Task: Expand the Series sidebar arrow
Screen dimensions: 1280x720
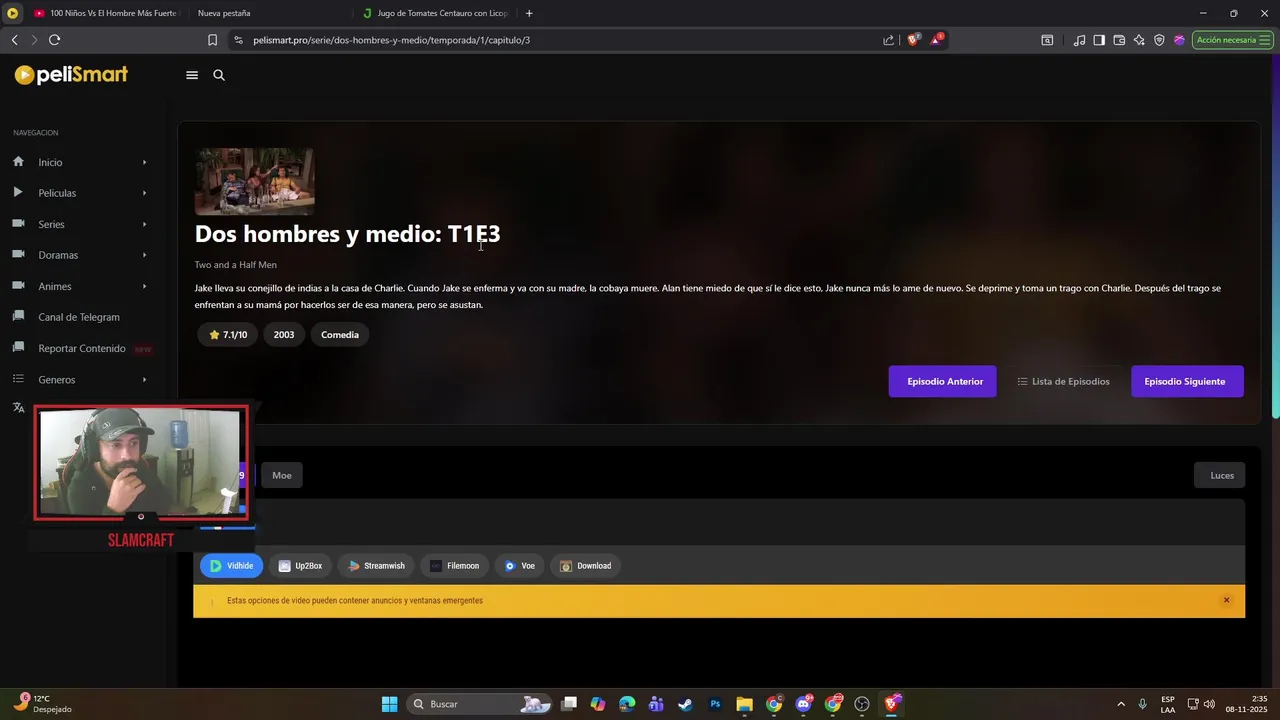Action: coord(144,224)
